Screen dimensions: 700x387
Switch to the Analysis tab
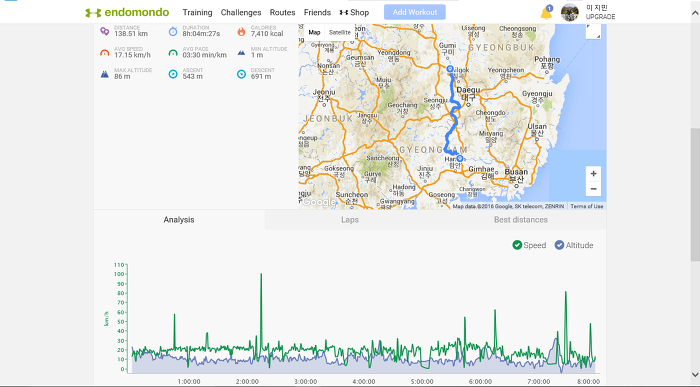[x=179, y=220]
